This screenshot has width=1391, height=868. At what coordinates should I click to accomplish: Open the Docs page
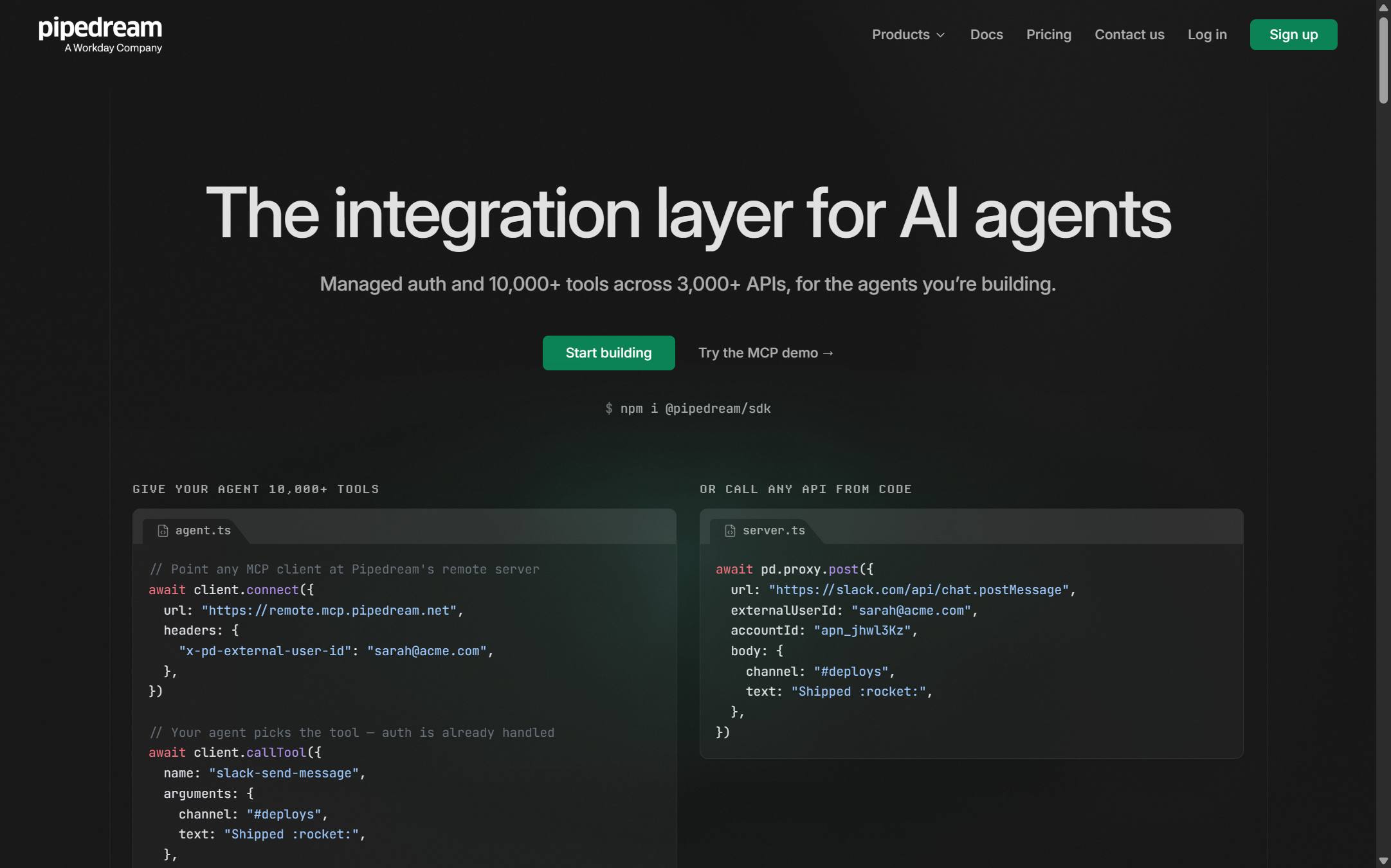coord(986,35)
